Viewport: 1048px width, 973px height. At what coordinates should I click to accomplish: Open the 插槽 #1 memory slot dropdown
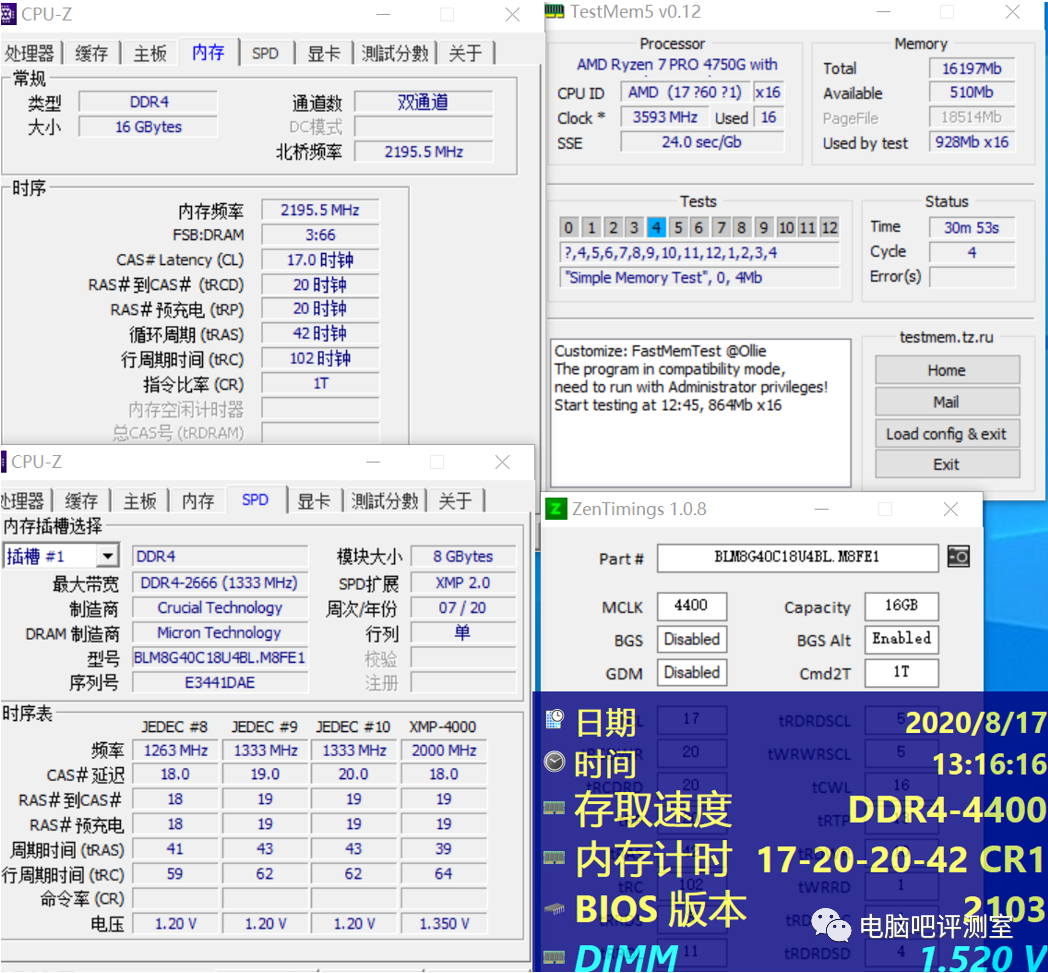(107, 555)
